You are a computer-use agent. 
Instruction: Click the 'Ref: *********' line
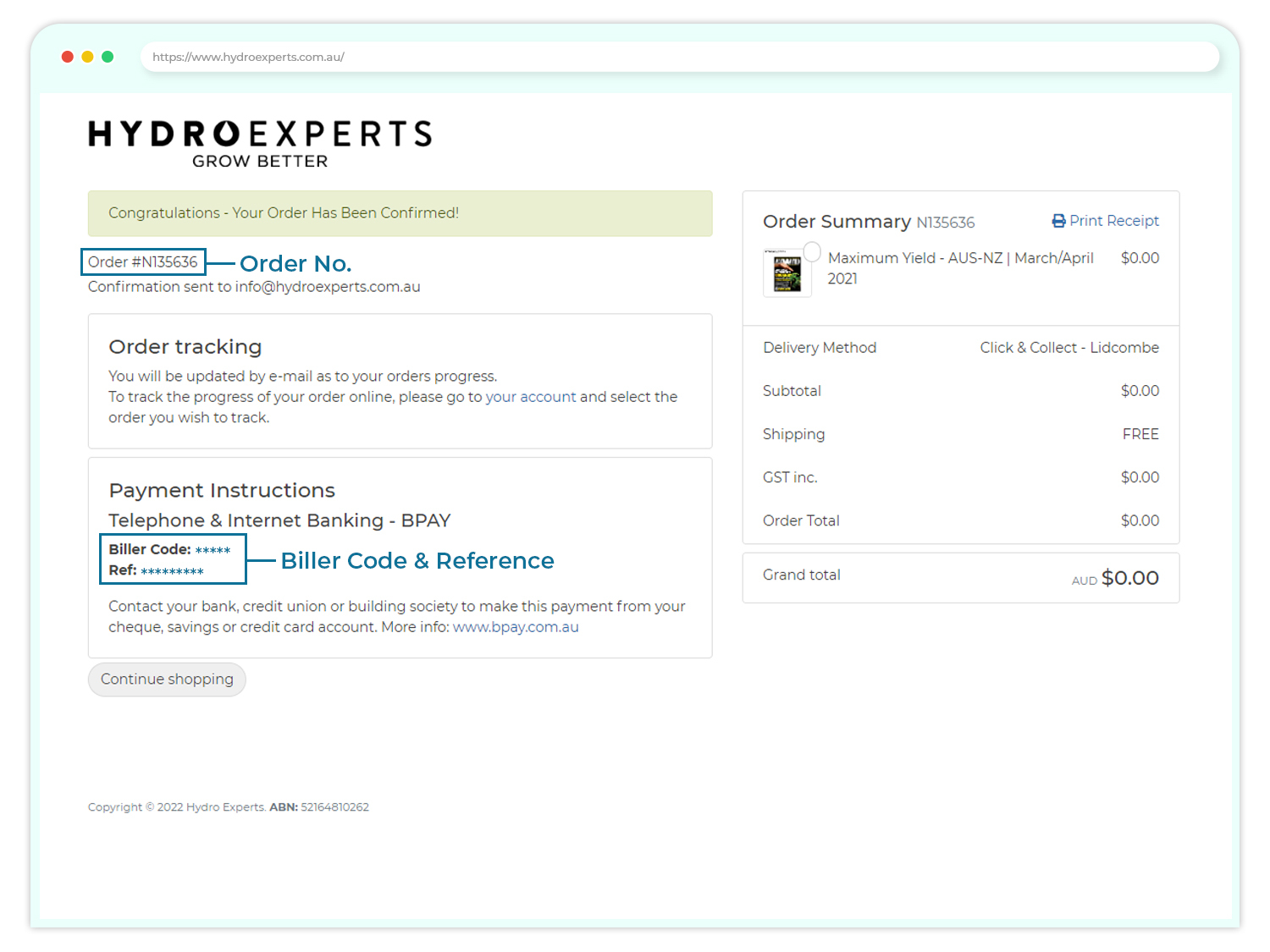(156, 570)
